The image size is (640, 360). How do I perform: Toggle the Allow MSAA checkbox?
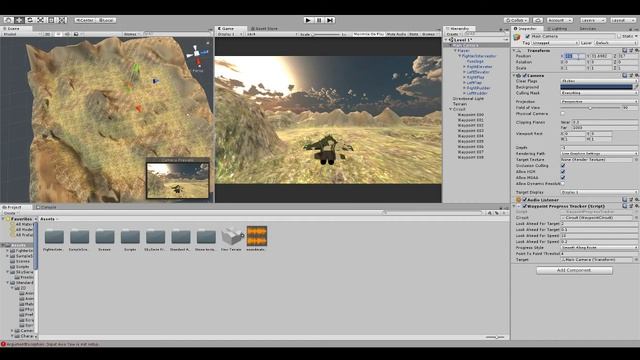(x=563, y=178)
